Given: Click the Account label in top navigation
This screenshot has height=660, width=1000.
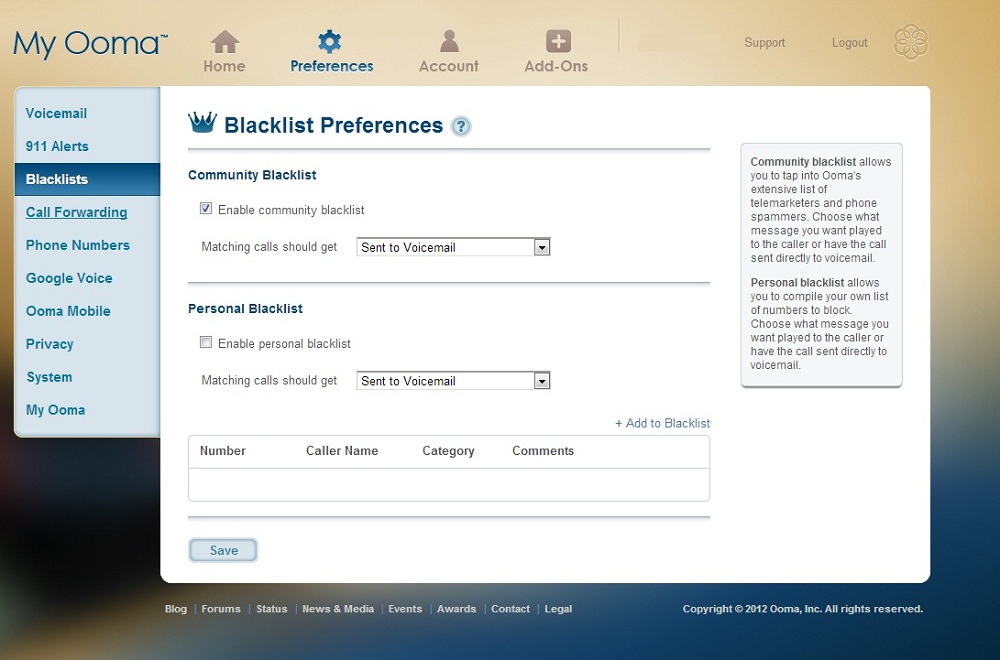Looking at the screenshot, I should click(449, 66).
